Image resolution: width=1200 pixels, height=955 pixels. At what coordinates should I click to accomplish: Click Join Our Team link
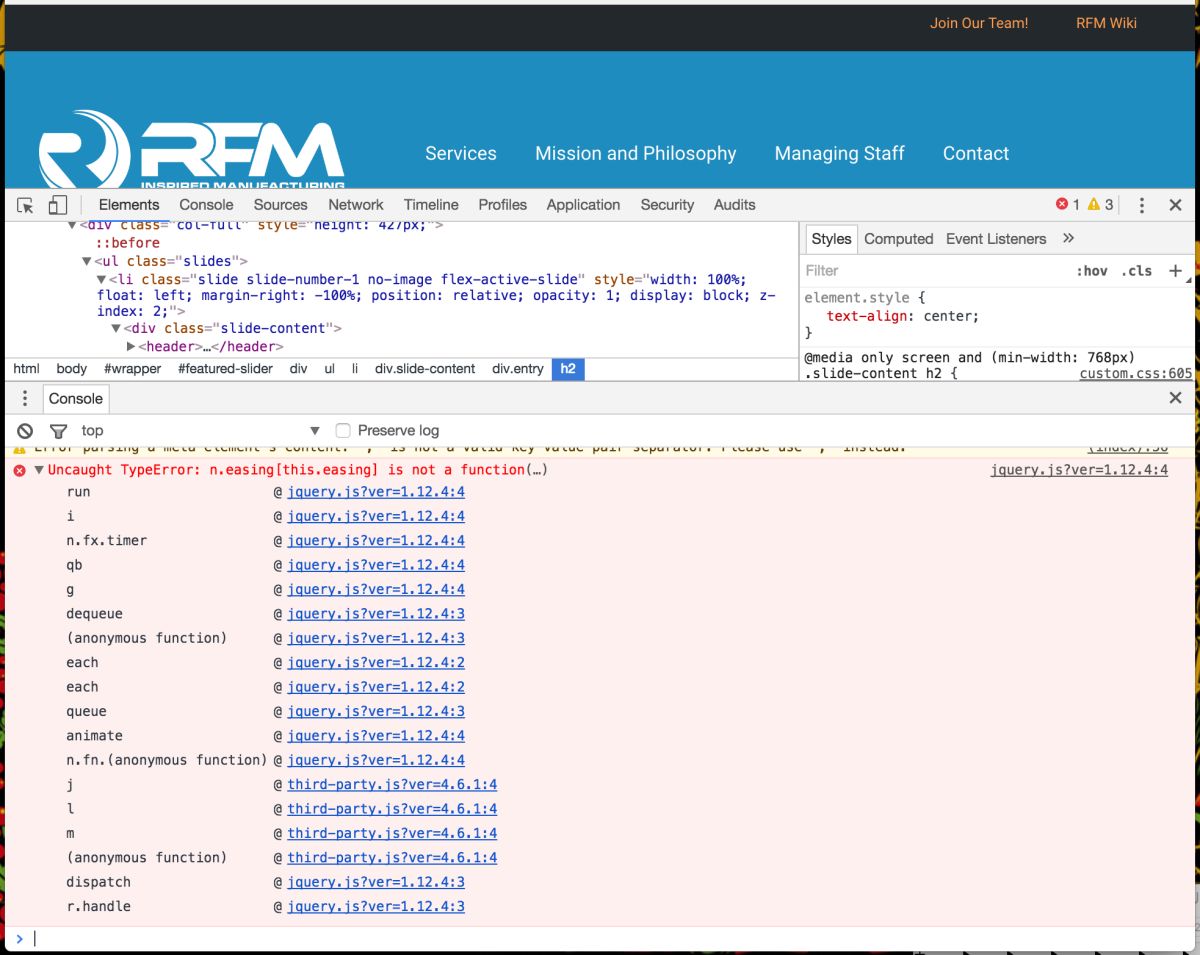click(x=979, y=23)
